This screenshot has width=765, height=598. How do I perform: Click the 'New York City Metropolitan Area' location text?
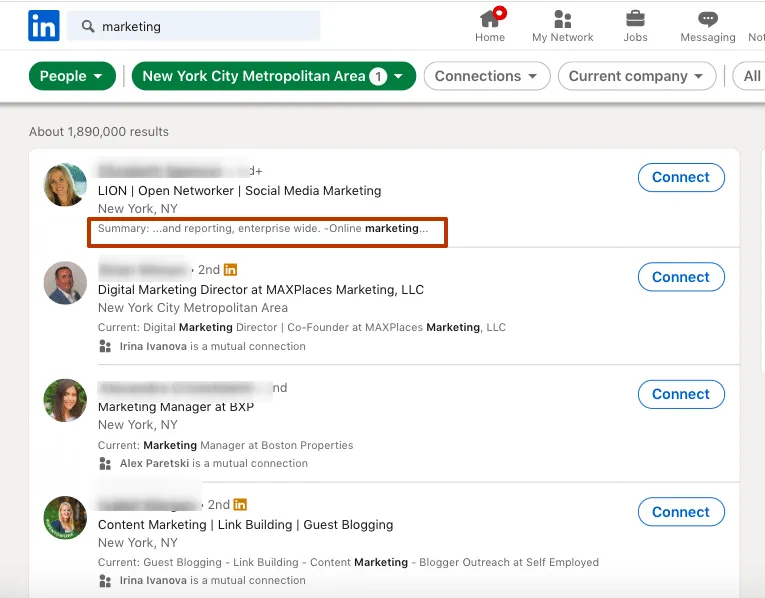pyautogui.click(x=193, y=308)
